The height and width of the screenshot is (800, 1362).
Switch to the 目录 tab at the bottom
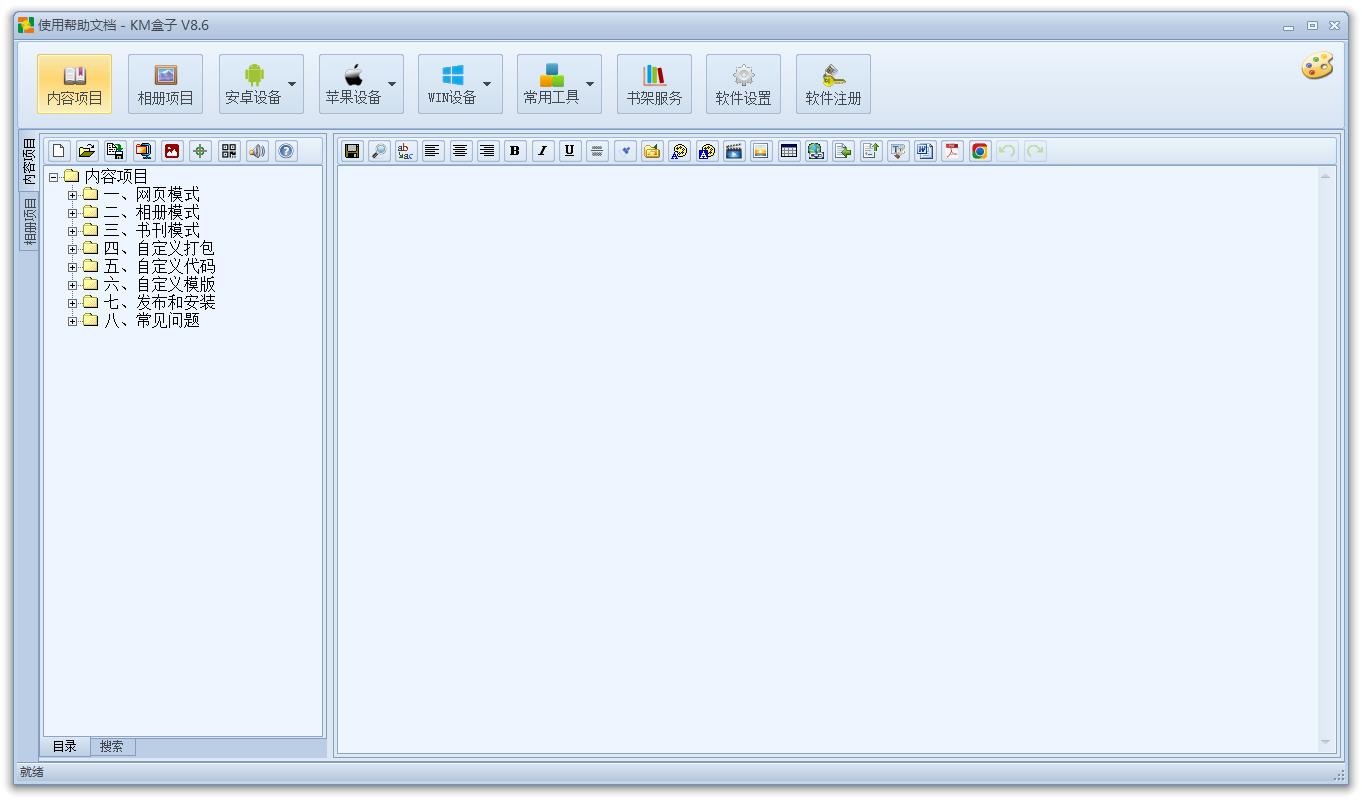65,747
